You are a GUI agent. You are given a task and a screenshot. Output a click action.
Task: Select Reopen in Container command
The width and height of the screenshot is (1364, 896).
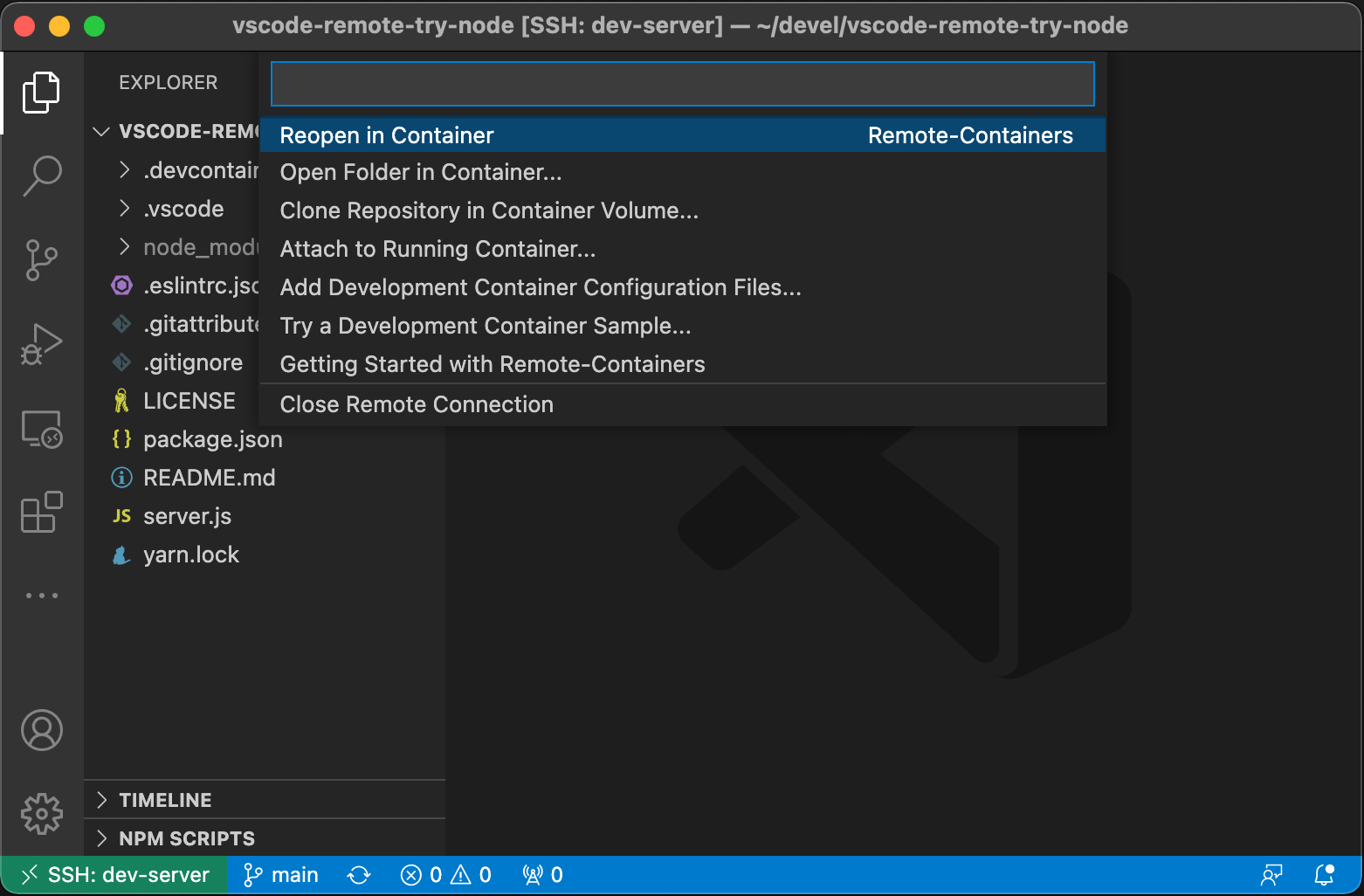coord(387,135)
